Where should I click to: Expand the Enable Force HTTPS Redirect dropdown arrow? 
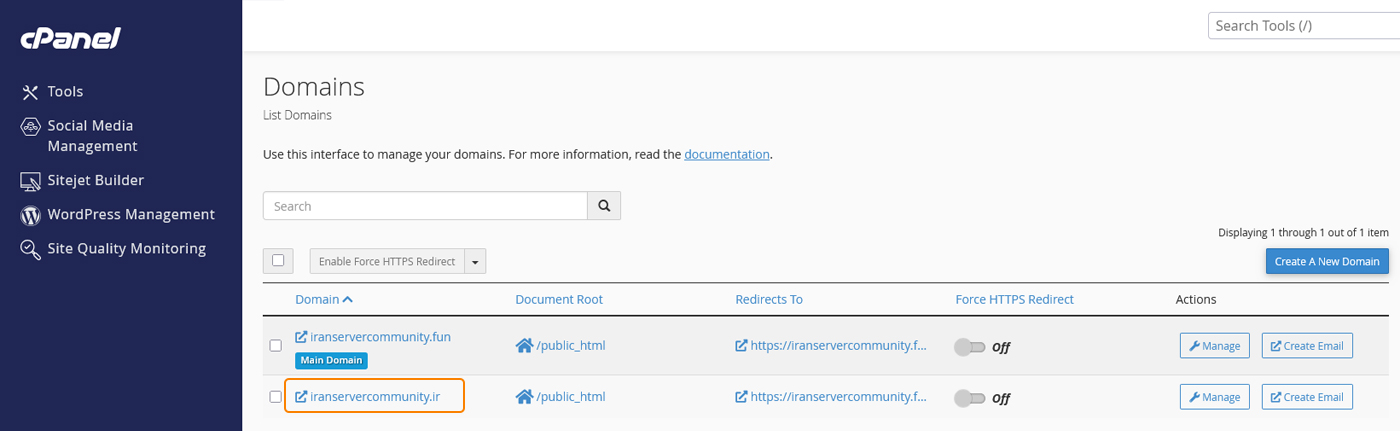coord(475,262)
